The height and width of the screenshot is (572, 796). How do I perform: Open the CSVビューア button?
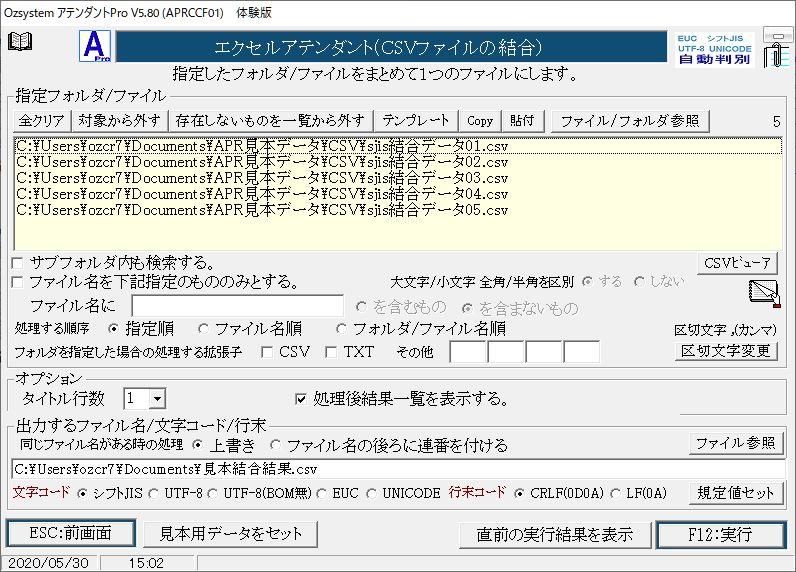pos(737,263)
